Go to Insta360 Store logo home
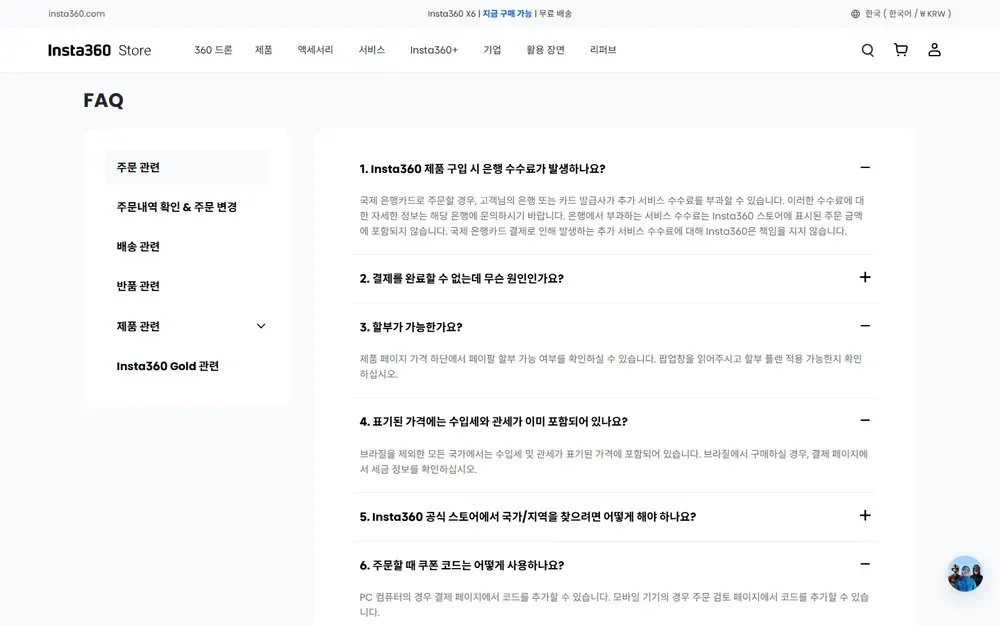 (x=99, y=50)
